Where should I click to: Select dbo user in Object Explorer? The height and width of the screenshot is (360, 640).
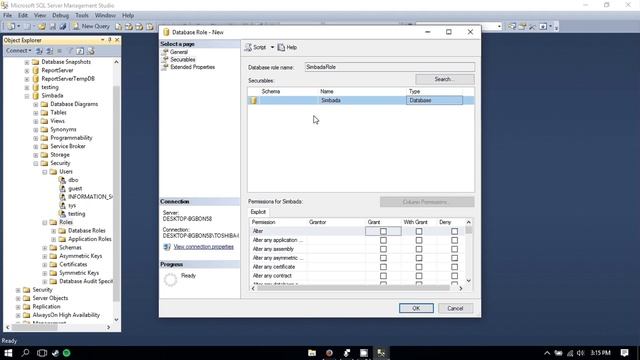pos(73,180)
